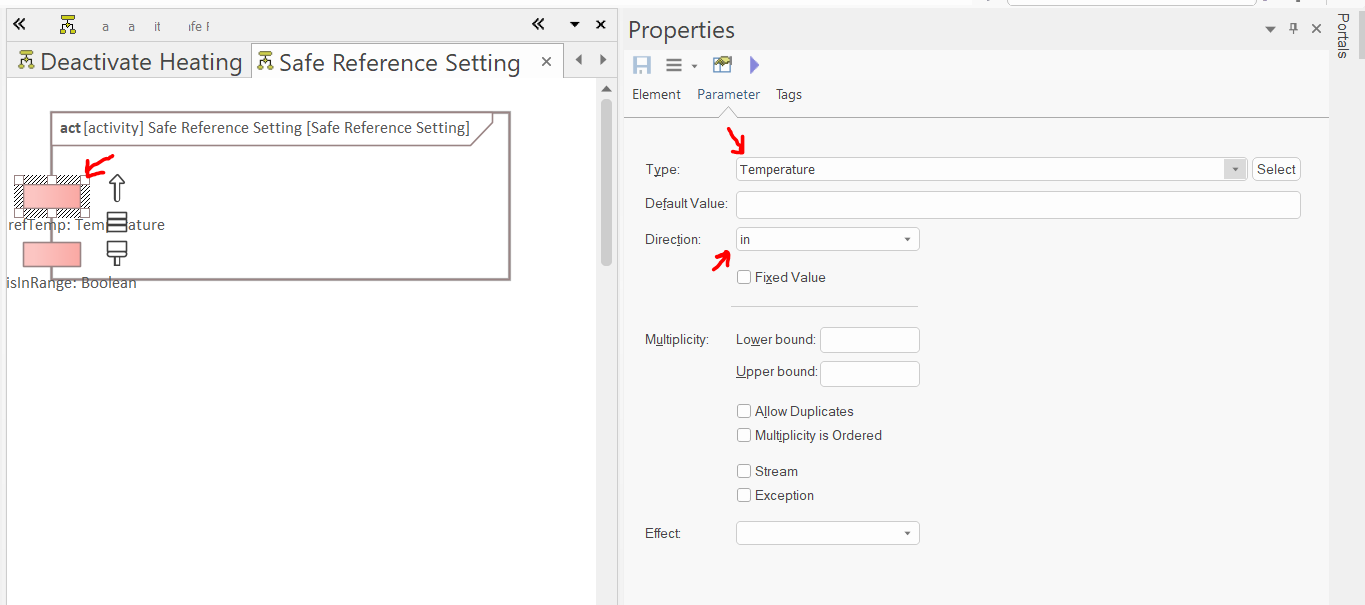This screenshot has width=1365, height=605.
Task: Select the isInRange pink parameter node
Action: click(x=52, y=254)
